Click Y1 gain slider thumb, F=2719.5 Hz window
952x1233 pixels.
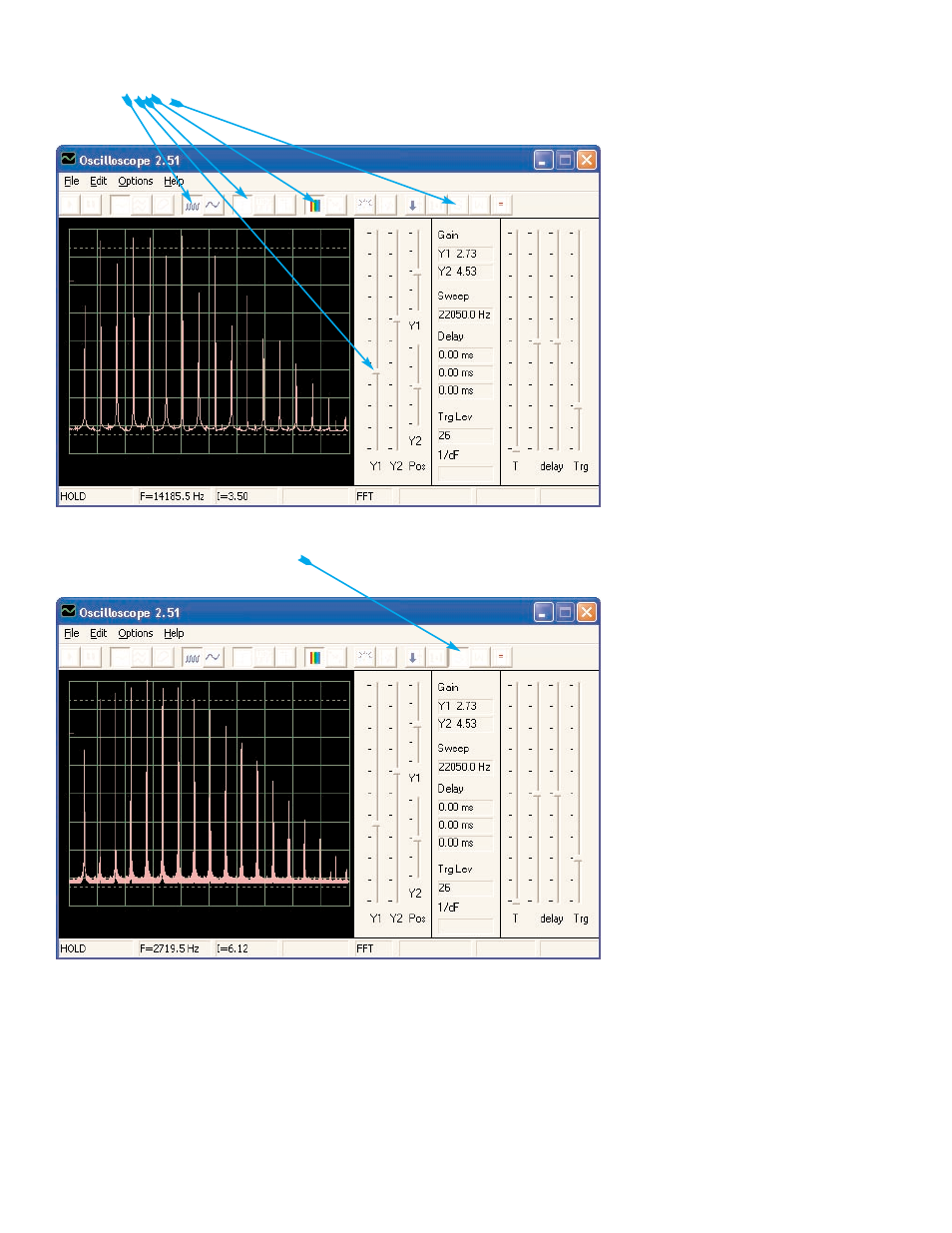point(376,825)
